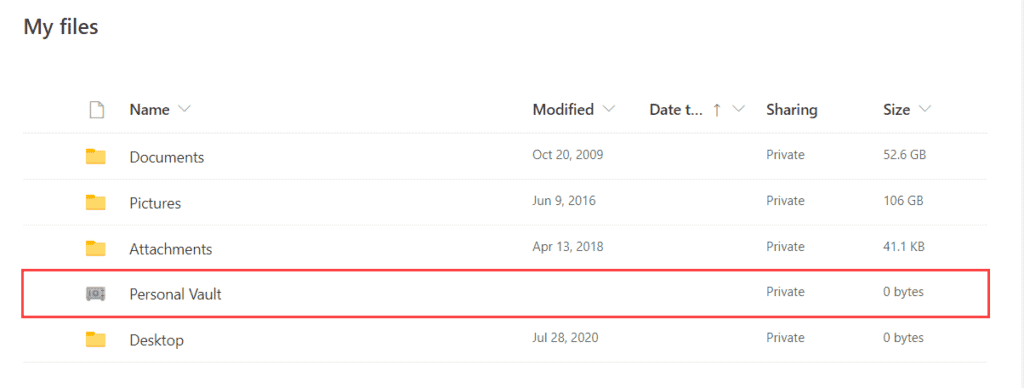Expand the Size column dropdown chevron
Viewport: 1024px width, 388px height.
(925, 110)
